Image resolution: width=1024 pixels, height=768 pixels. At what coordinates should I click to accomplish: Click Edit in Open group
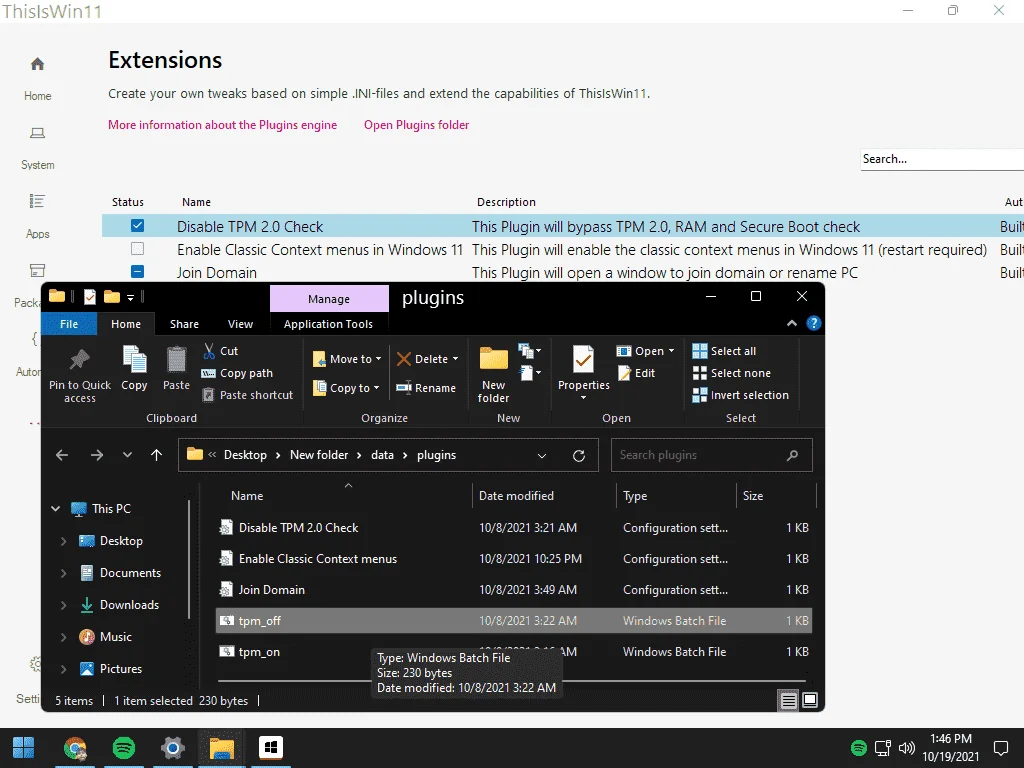click(636, 373)
